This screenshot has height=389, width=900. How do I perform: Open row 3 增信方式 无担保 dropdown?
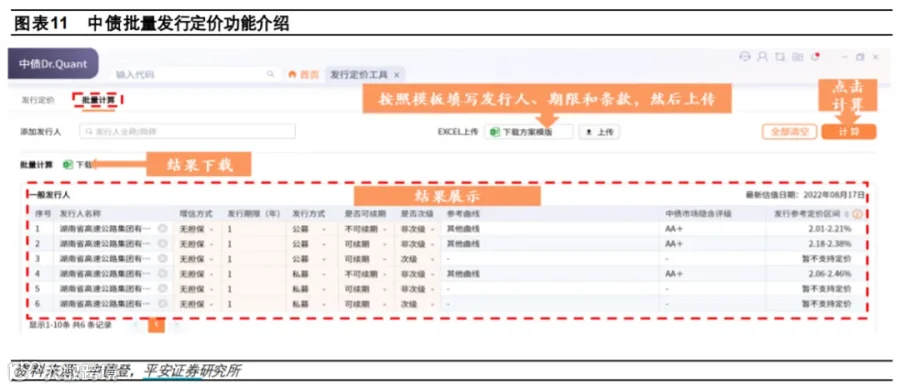(x=197, y=259)
